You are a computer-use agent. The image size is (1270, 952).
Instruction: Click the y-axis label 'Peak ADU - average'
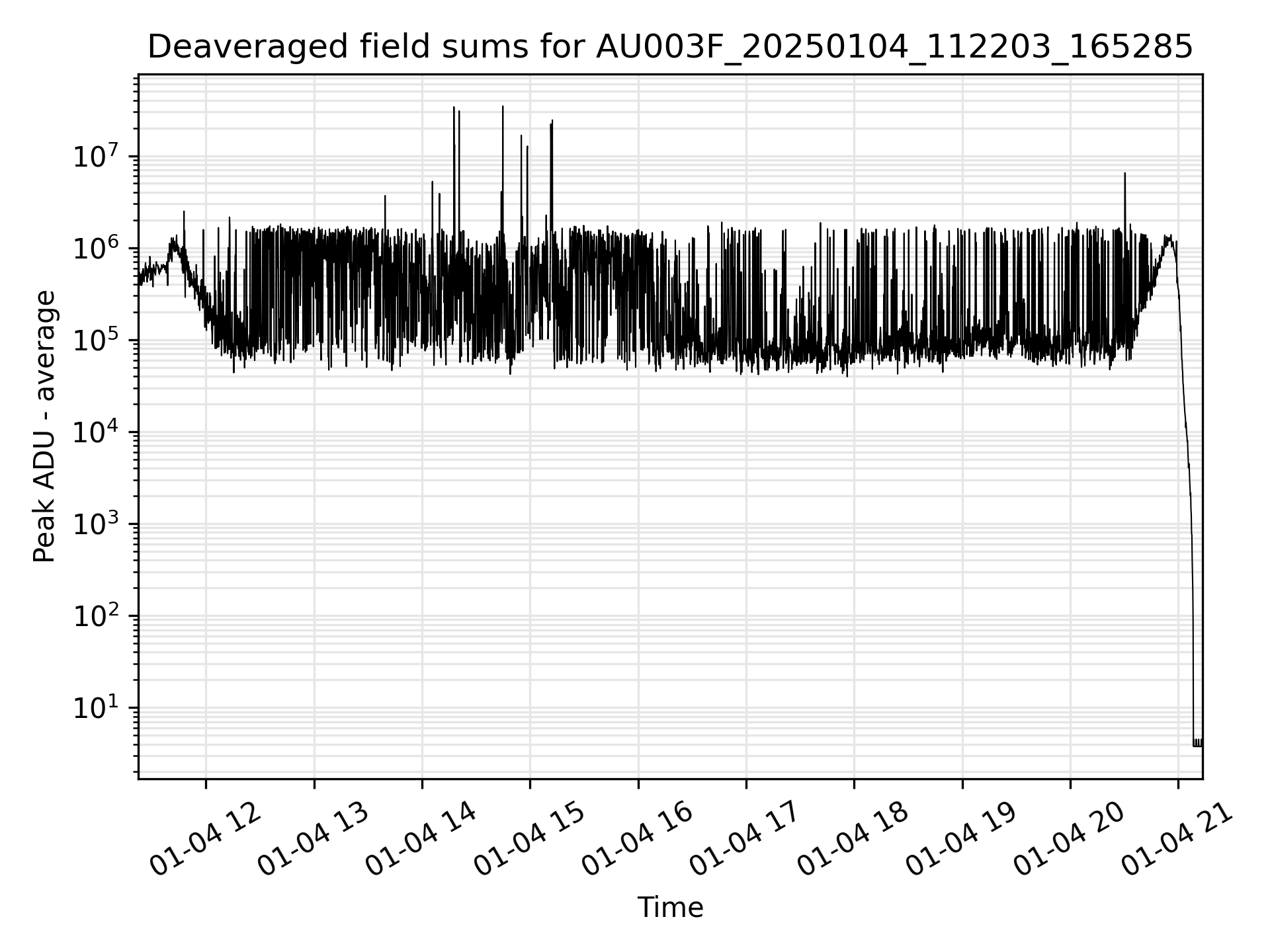[44, 426]
